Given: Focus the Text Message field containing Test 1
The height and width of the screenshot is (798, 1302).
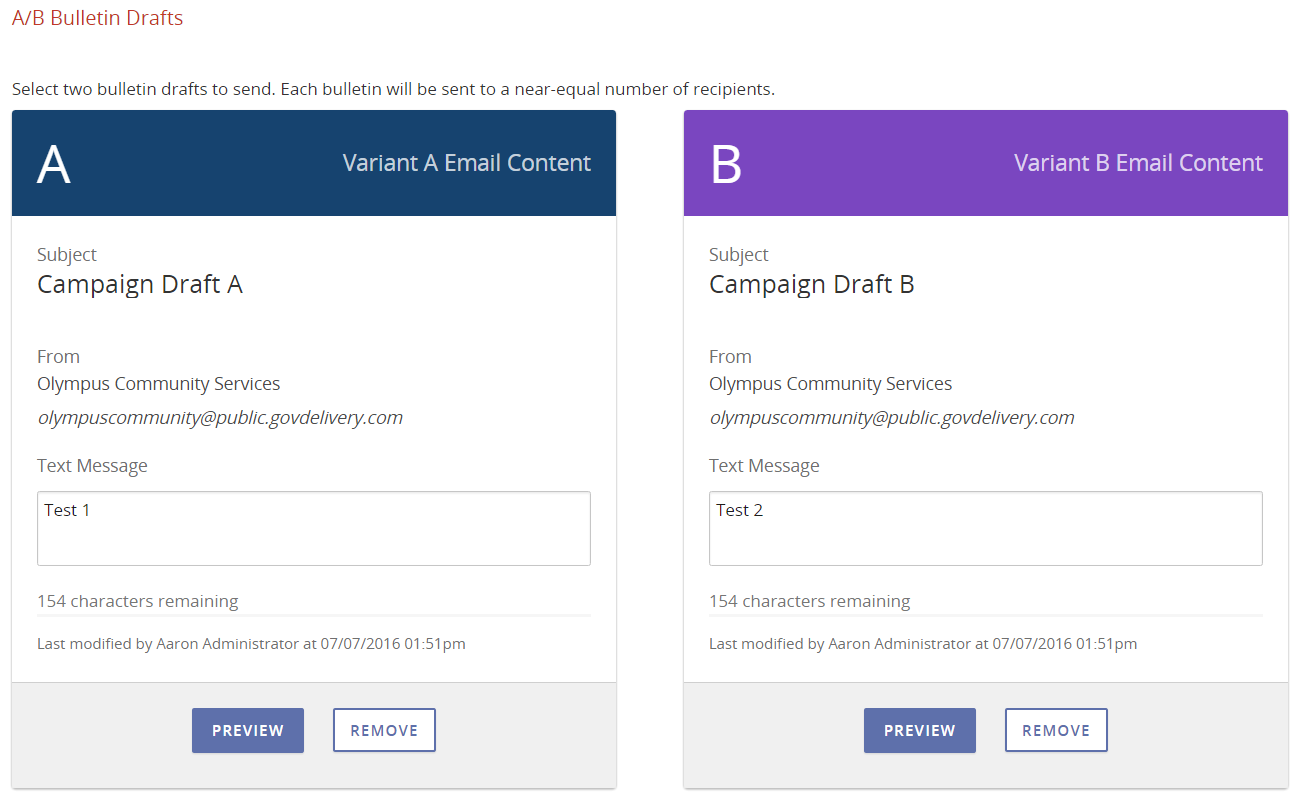Looking at the screenshot, I should (x=313, y=528).
